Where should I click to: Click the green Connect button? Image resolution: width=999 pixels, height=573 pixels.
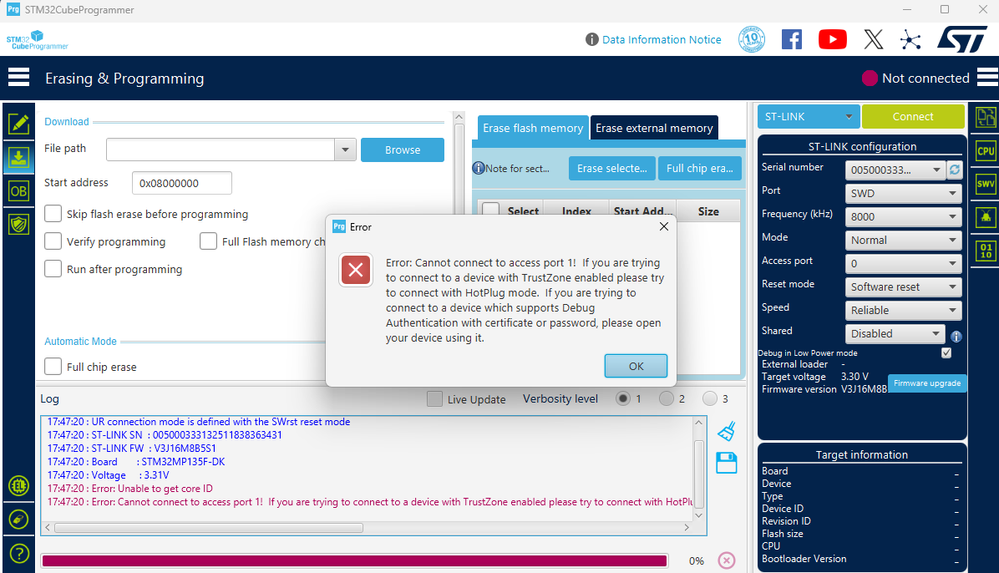click(913, 117)
